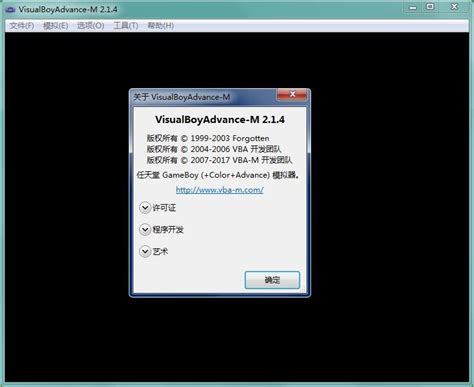Open the 工具(T) menu
474x387 pixels.
126,26
